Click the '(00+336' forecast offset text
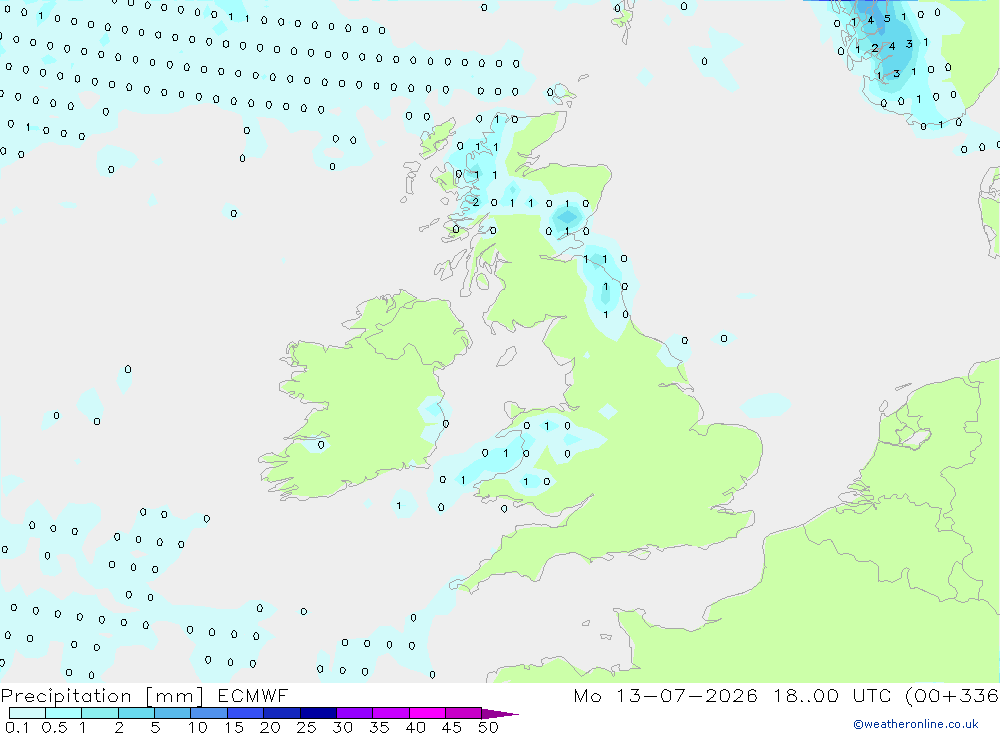 coord(952,696)
